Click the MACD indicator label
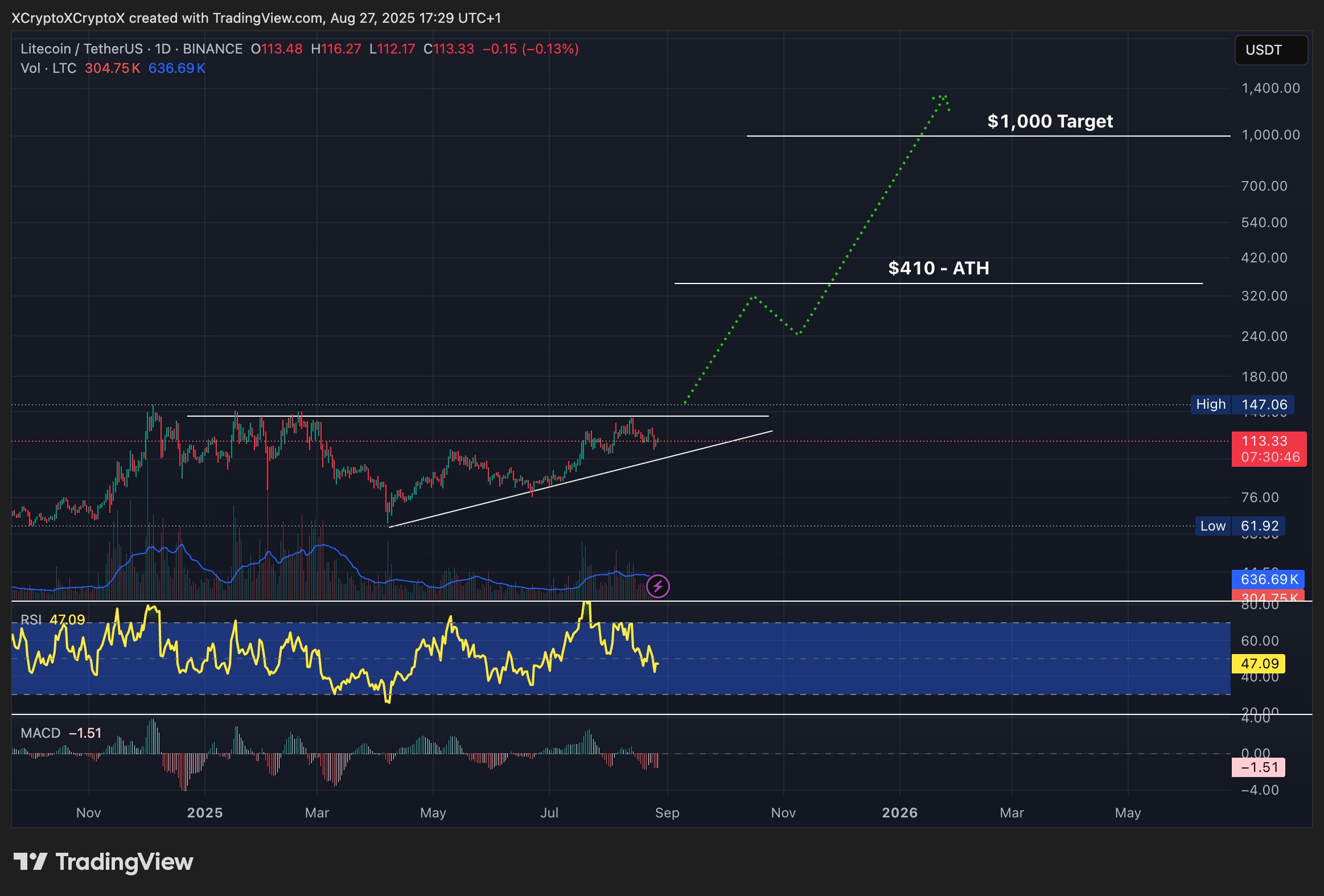Viewport: 1324px width, 896px height. coord(41,734)
